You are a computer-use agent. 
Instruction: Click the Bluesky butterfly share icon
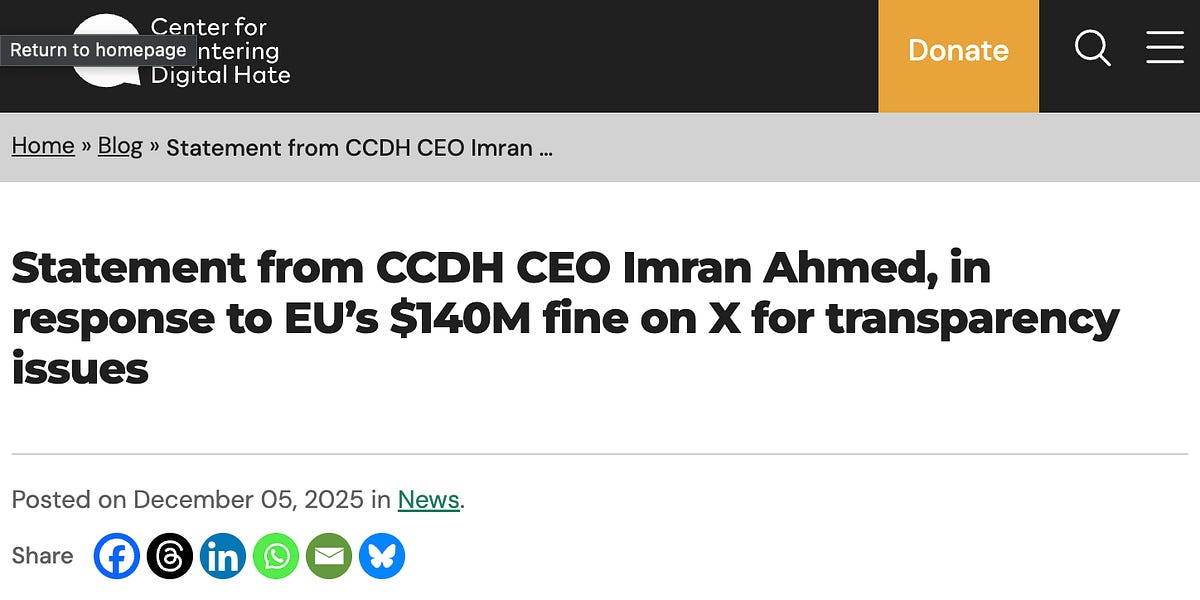tap(382, 555)
